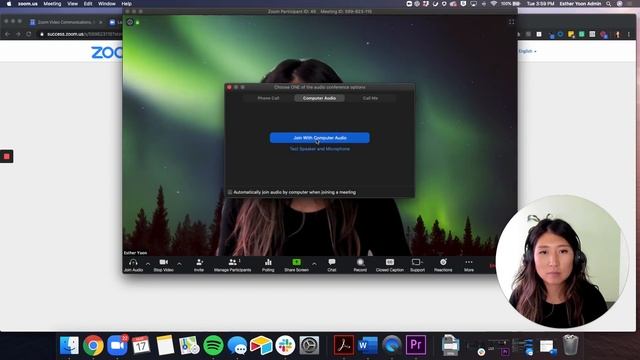Start recording with Record icon

(360, 265)
